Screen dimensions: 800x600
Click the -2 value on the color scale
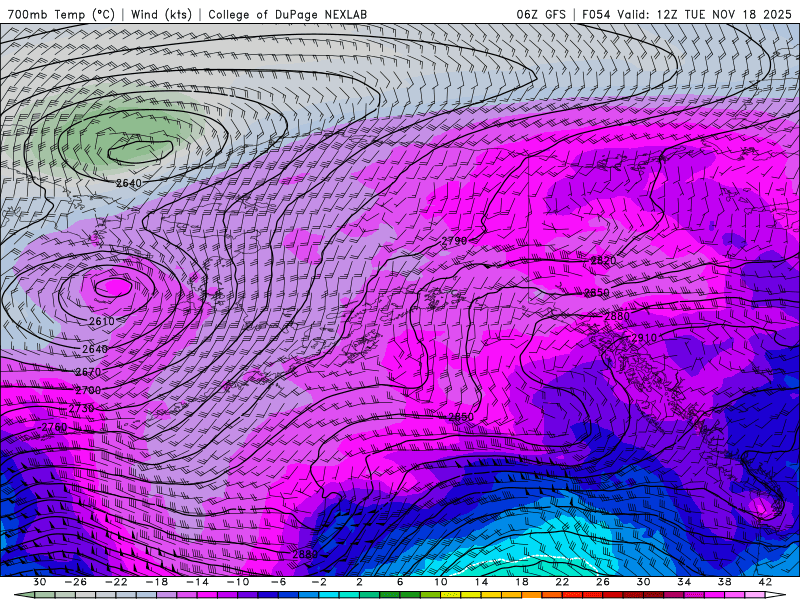tap(319, 582)
